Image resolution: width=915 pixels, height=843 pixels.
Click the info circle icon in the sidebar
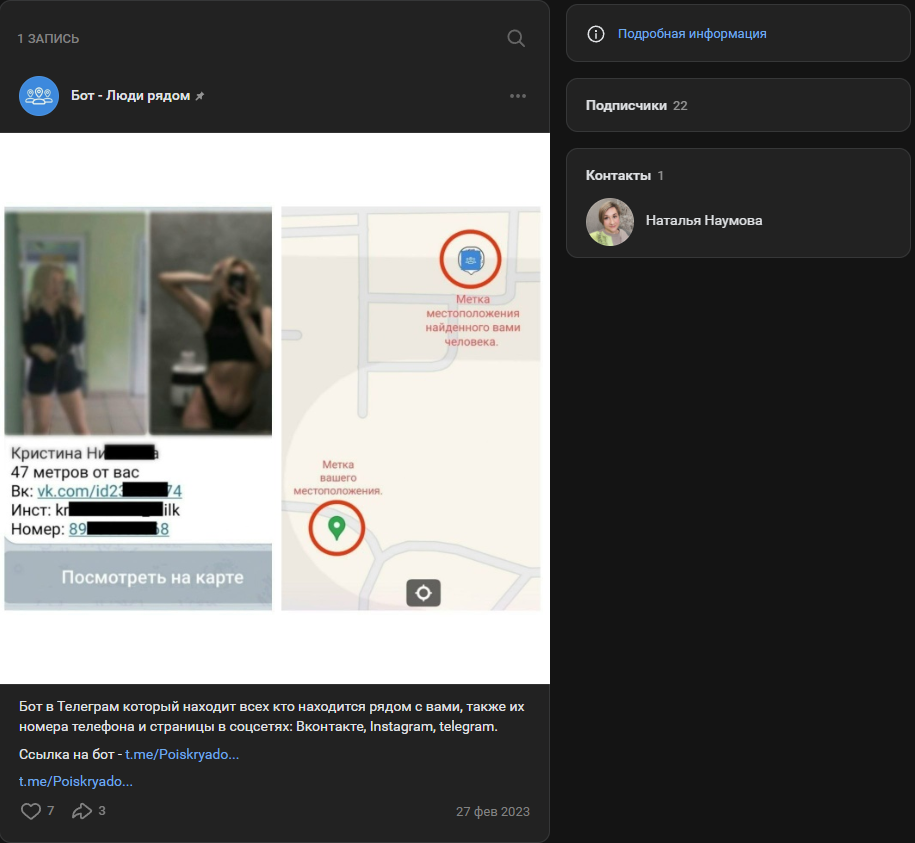tap(596, 34)
